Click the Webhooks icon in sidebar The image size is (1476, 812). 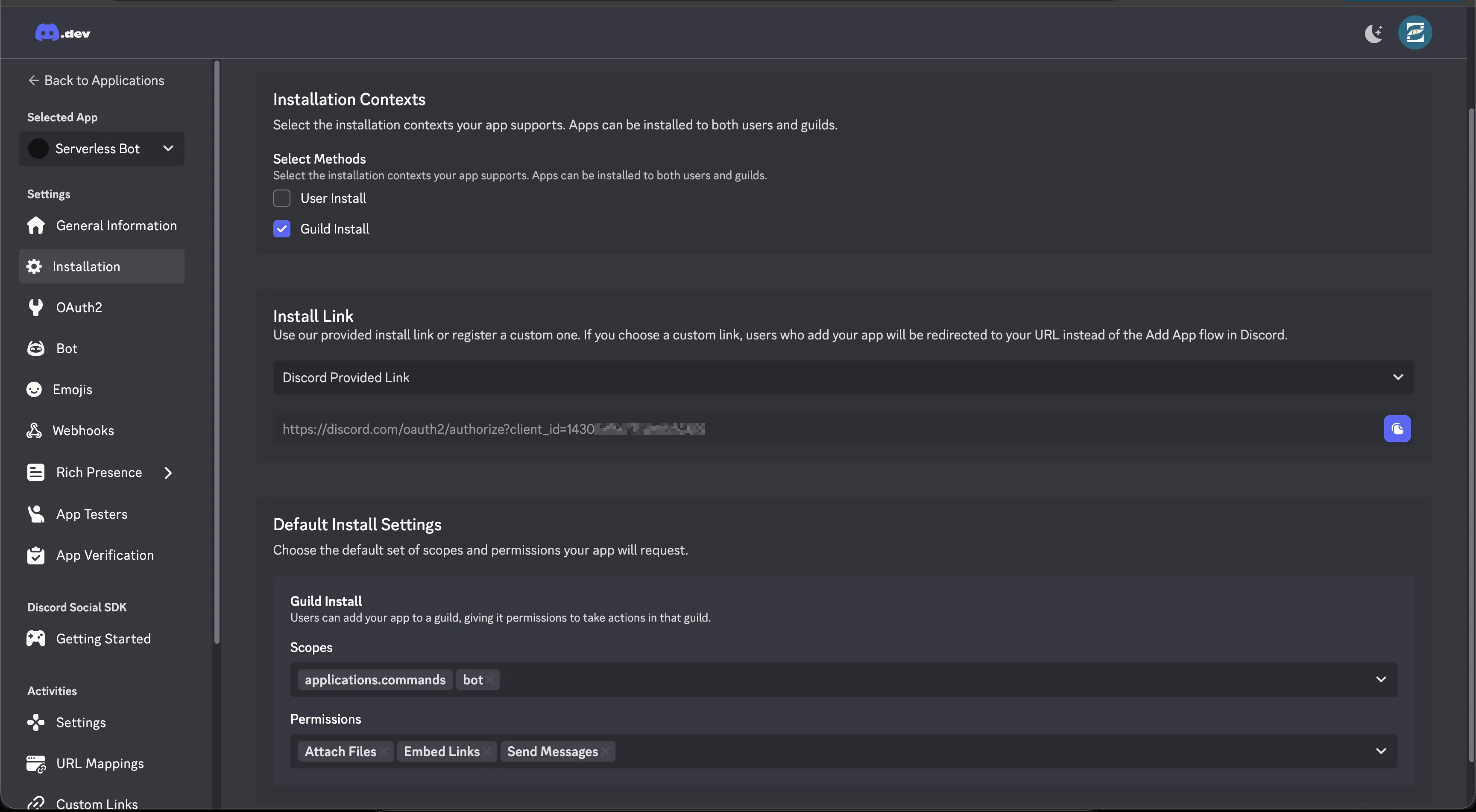tap(34, 431)
